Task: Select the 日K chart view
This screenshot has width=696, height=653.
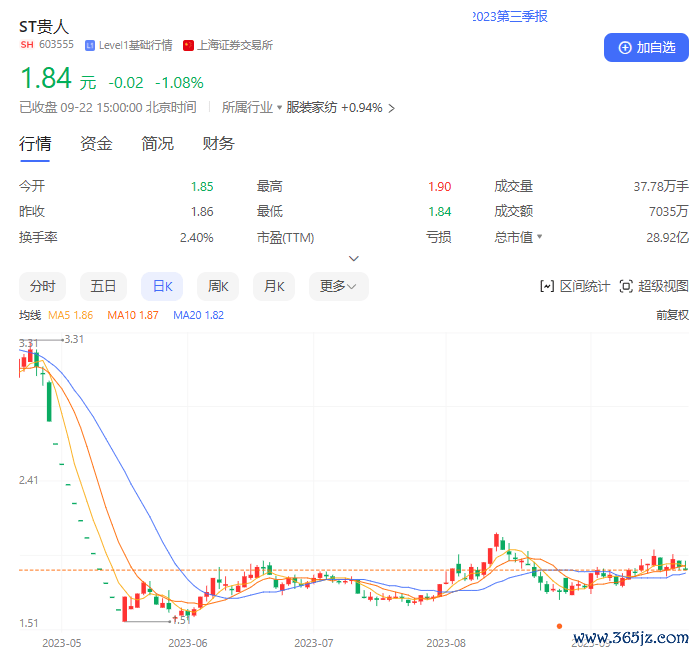Action: click(162, 286)
